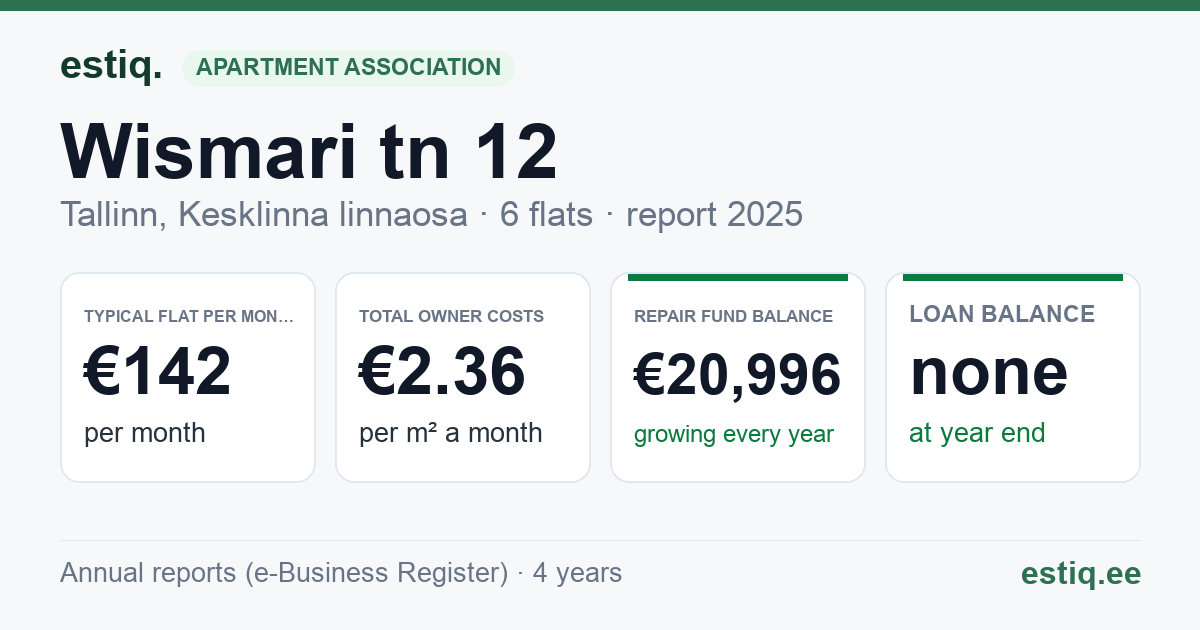Image resolution: width=1200 pixels, height=630 pixels.
Task: Click the 'at year end' text
Action: point(977,433)
